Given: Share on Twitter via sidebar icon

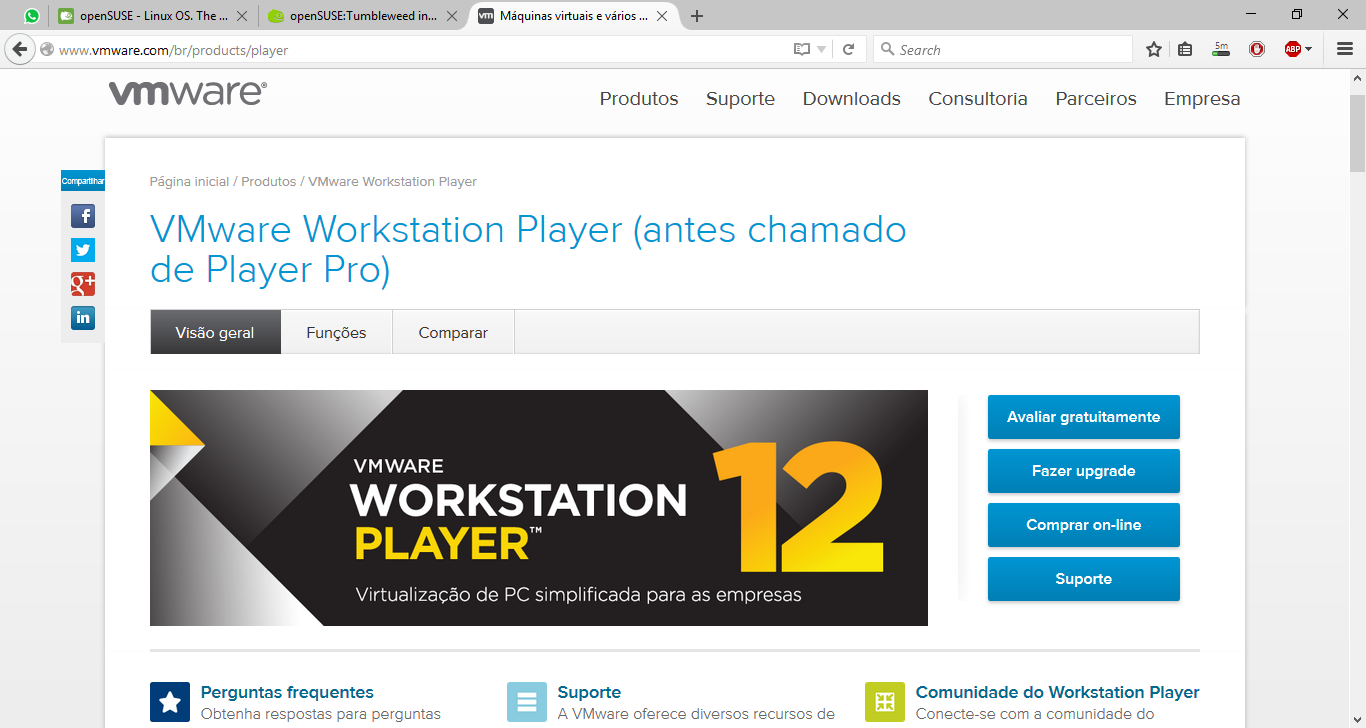Looking at the screenshot, I should (83, 250).
